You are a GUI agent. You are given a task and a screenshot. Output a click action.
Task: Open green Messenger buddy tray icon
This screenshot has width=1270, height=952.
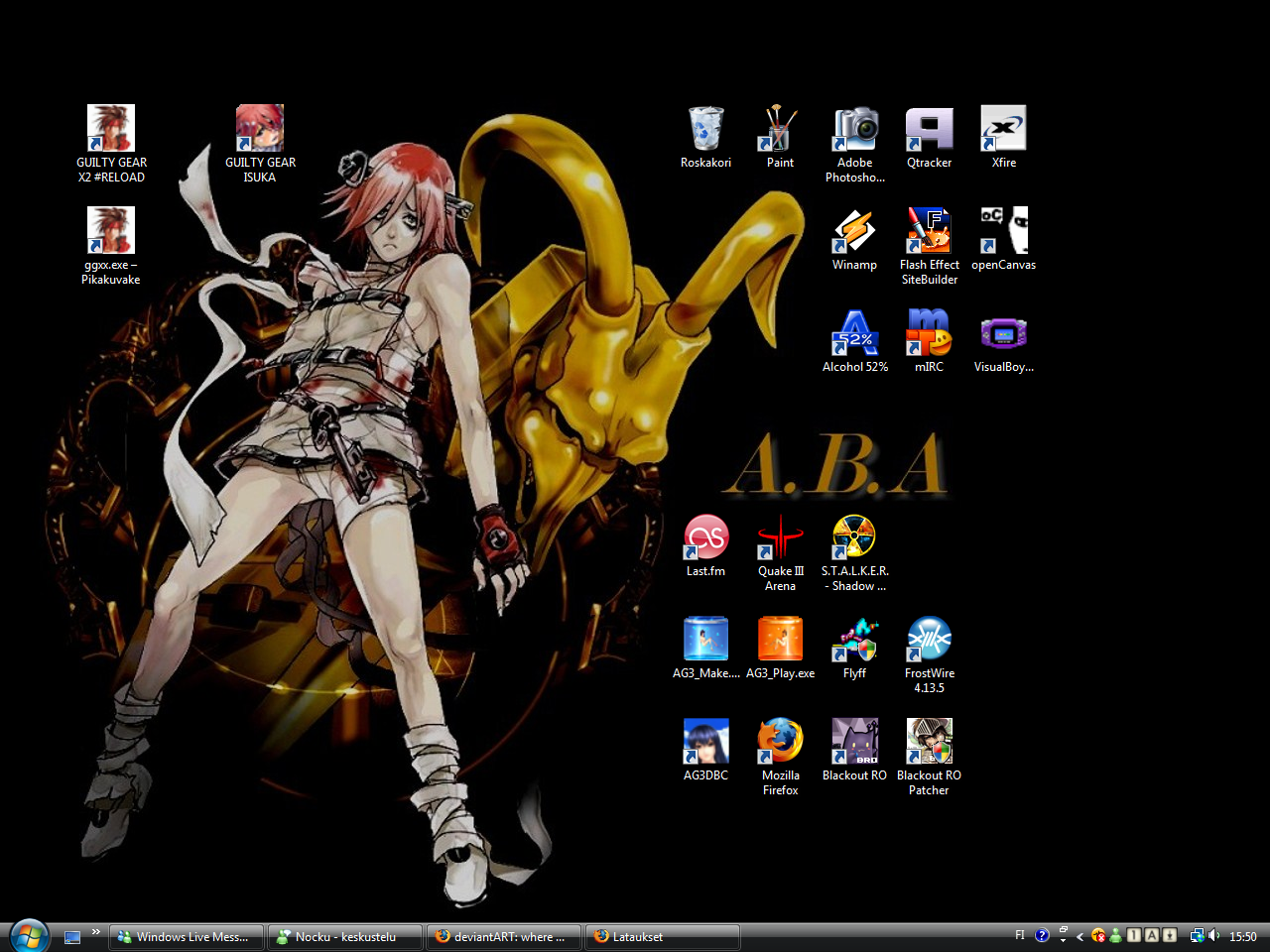point(1116,935)
